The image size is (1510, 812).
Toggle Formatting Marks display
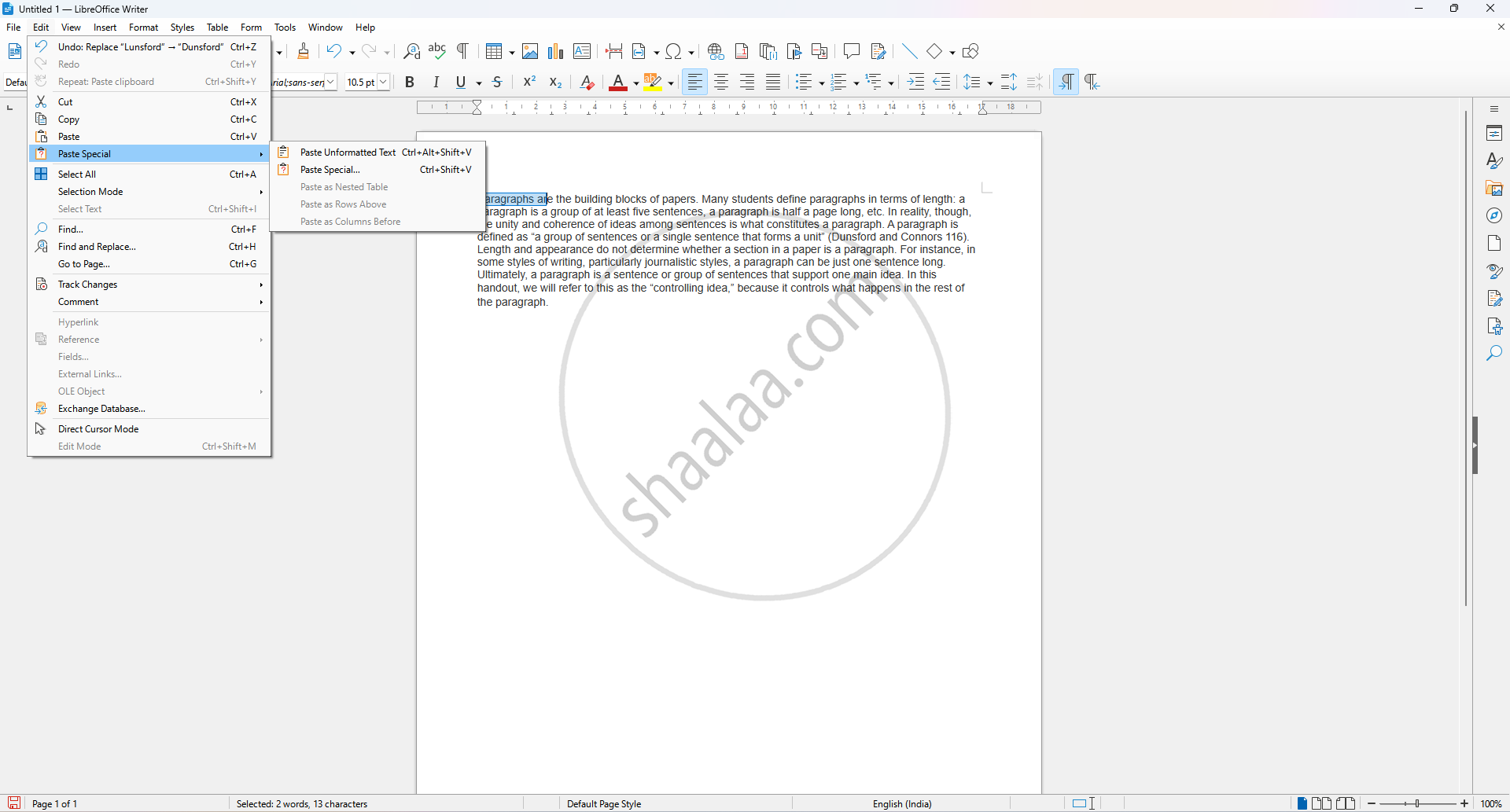[463, 52]
